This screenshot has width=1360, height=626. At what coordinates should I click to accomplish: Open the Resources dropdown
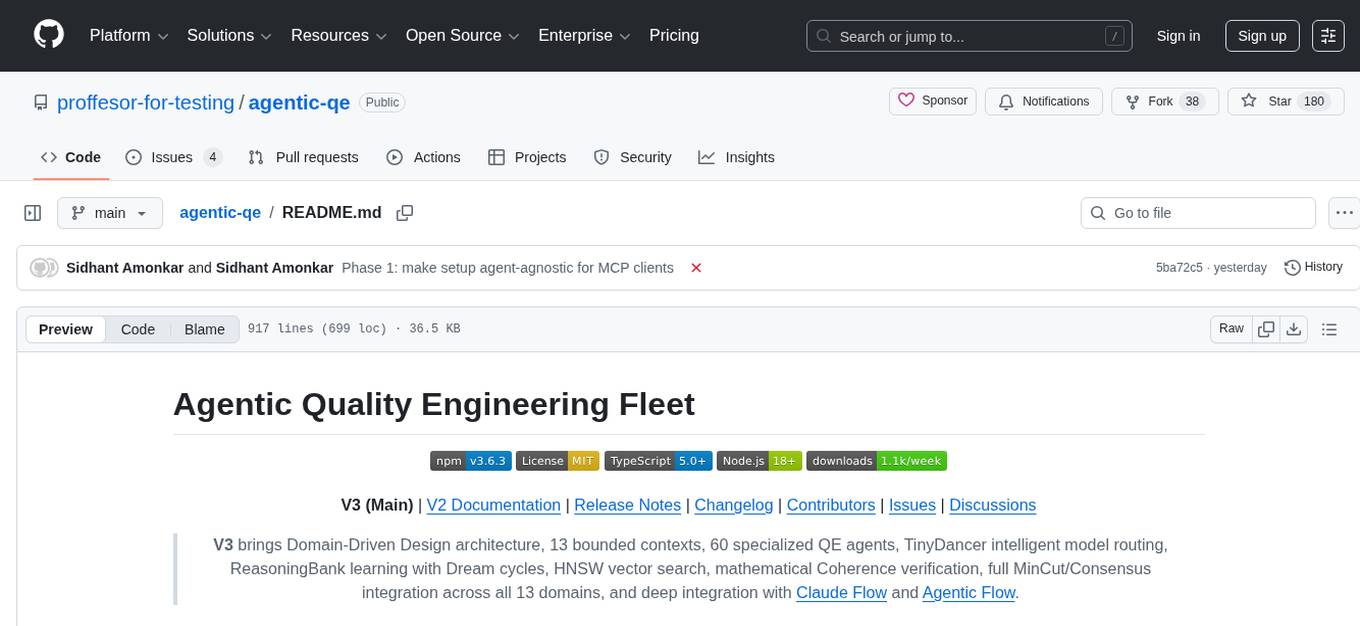[338, 35]
